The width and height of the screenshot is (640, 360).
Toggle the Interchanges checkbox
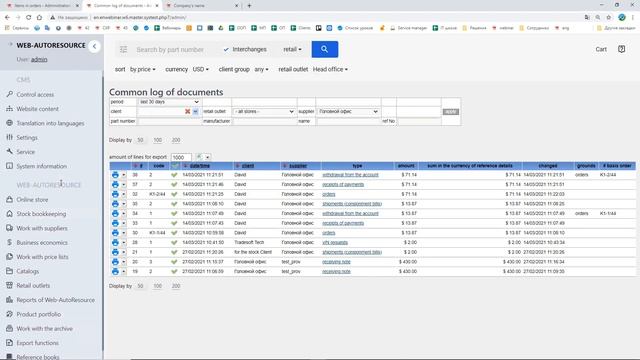tap(226, 49)
